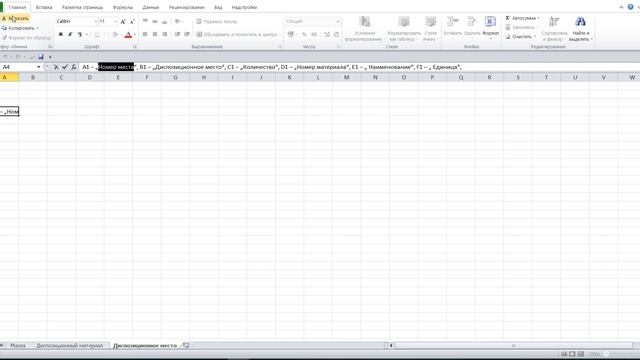This screenshot has width=640, height=360.
Task: Click the Help question mark icon
Action: [631, 7]
